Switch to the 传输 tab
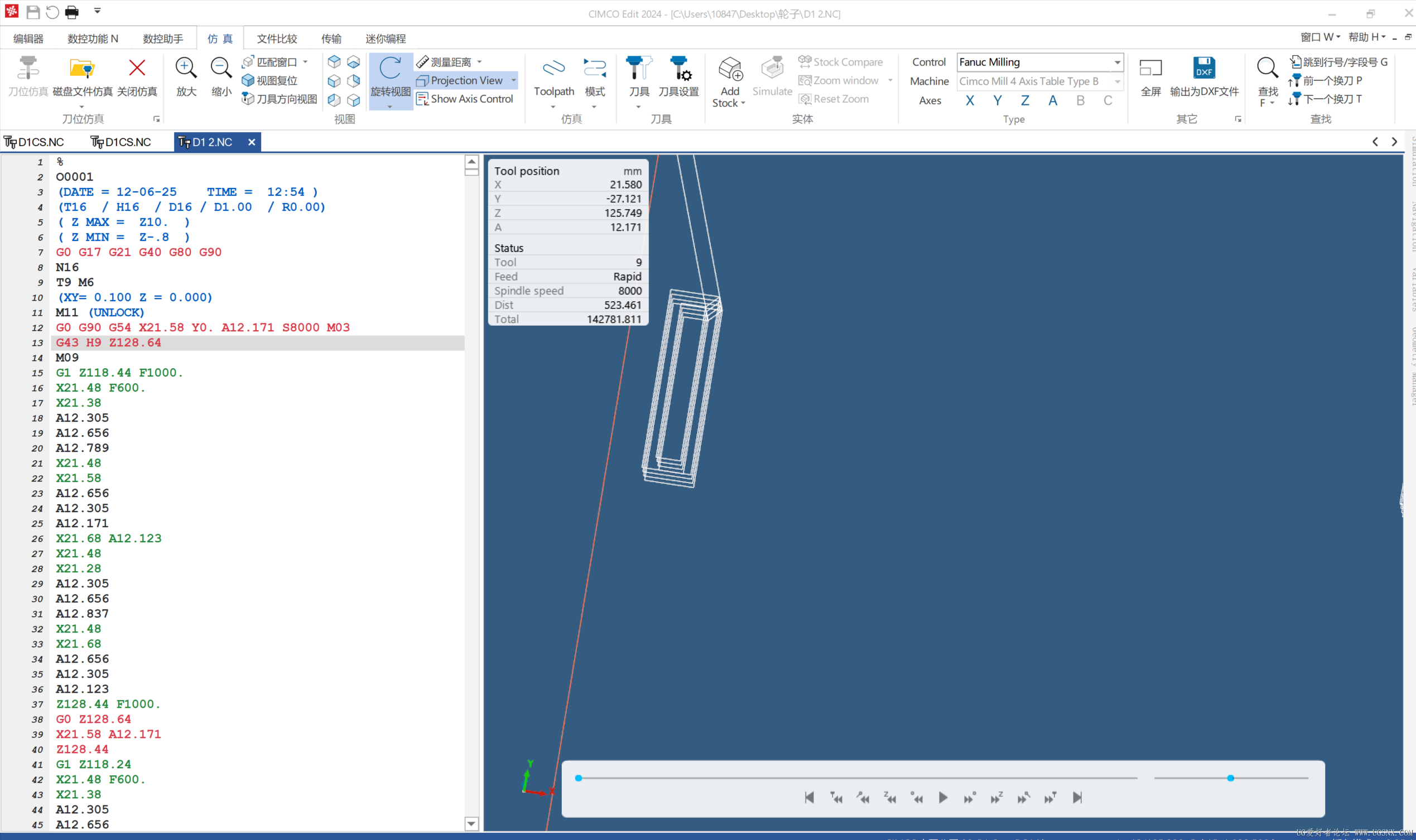The width and height of the screenshot is (1416, 840). coord(331,38)
